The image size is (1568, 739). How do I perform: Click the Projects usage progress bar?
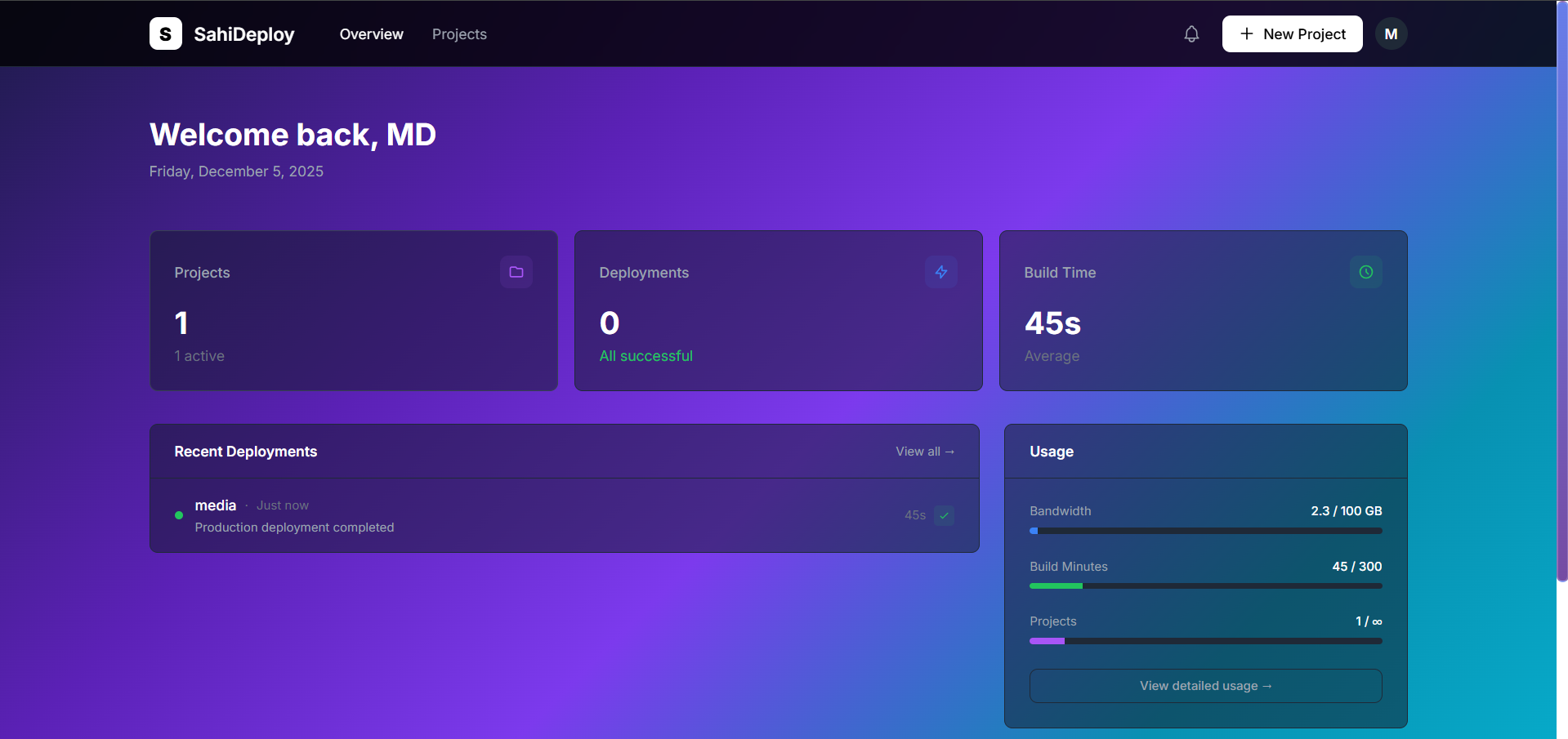[x=1205, y=641]
